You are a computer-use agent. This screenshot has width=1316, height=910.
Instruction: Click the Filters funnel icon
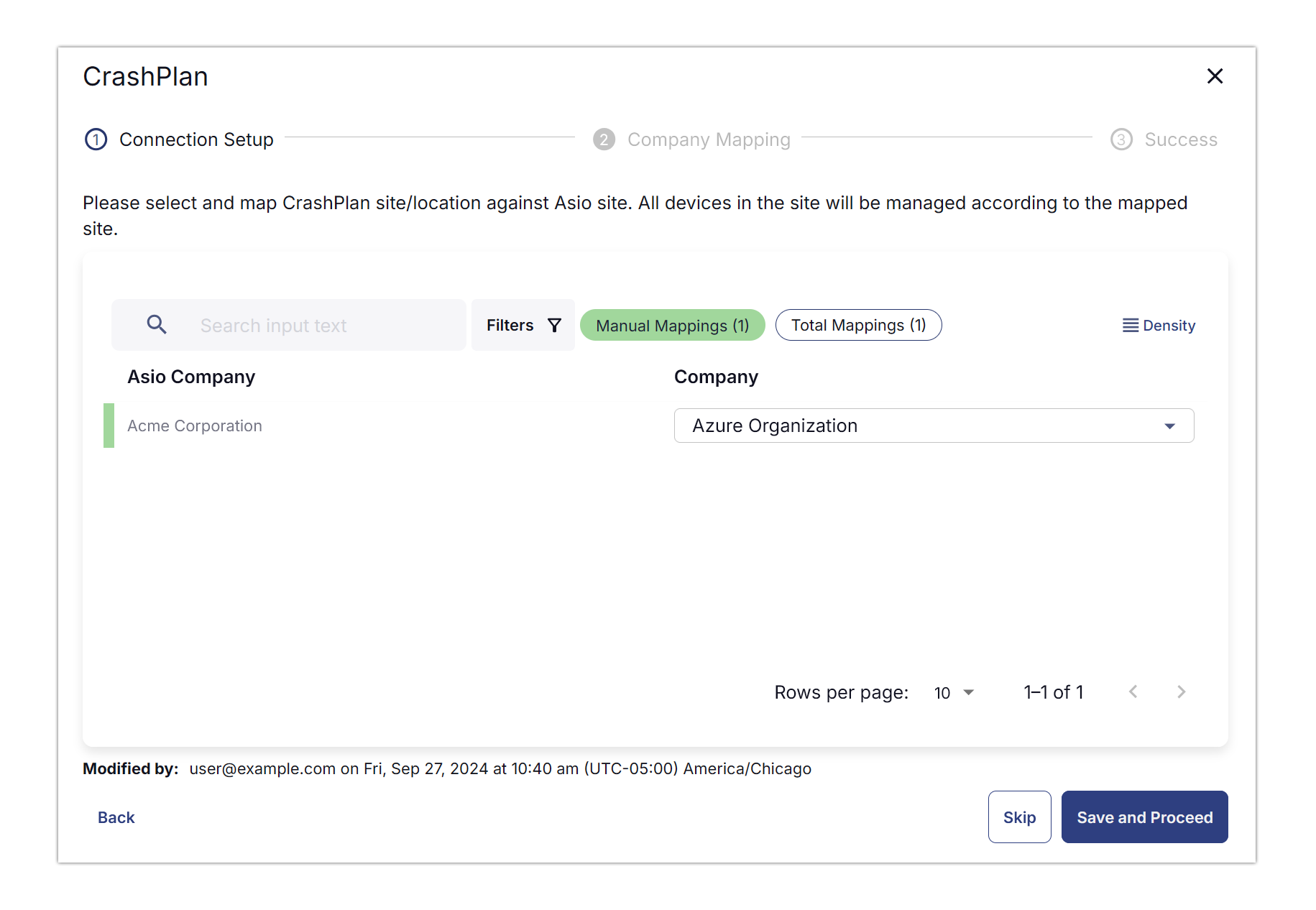[x=554, y=326]
